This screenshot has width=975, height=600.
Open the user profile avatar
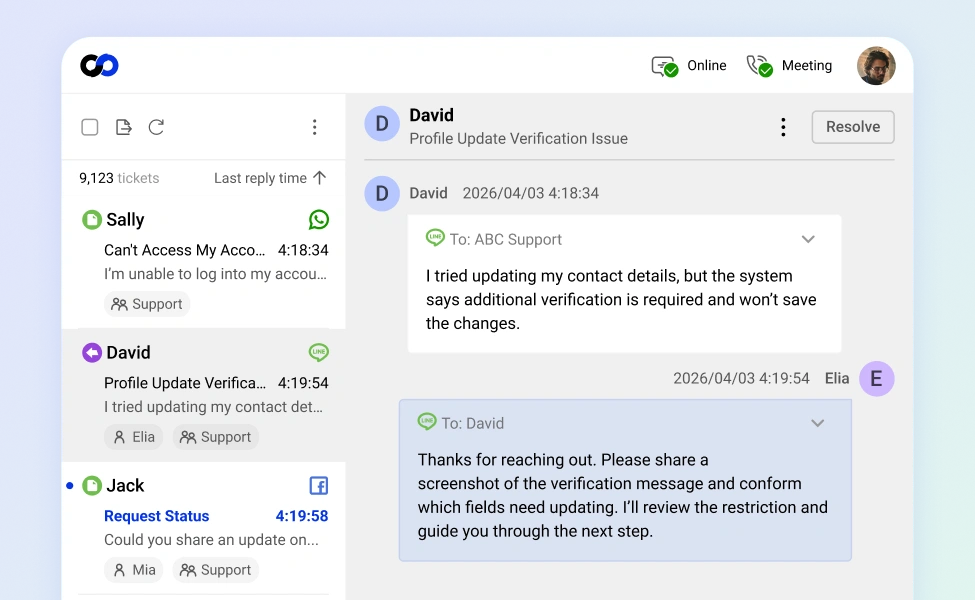876,65
